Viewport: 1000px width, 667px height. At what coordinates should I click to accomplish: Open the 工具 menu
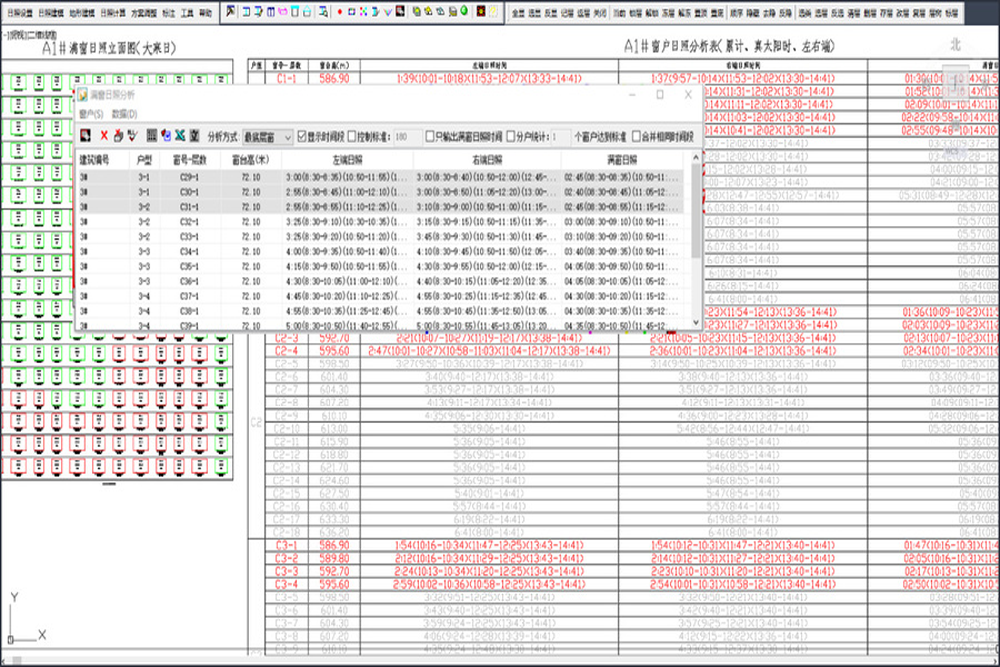[187, 13]
